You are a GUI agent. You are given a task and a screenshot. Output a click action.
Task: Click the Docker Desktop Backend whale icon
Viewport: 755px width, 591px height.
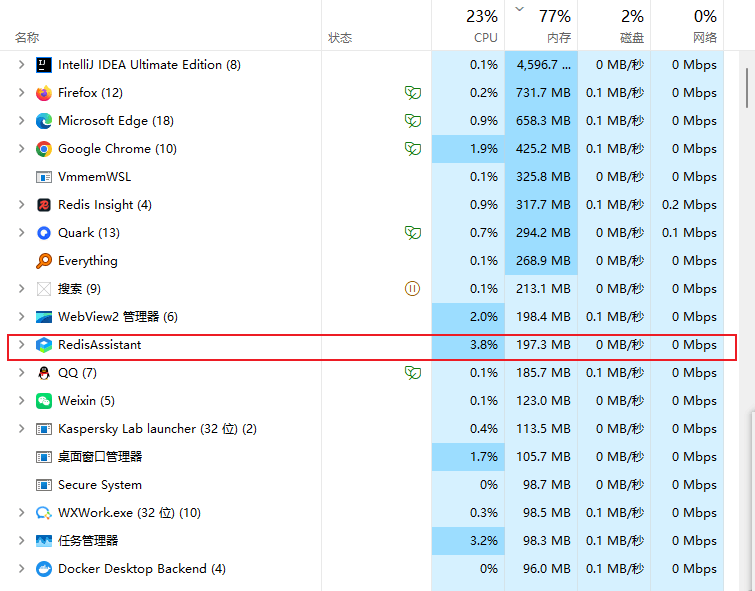pos(44,569)
